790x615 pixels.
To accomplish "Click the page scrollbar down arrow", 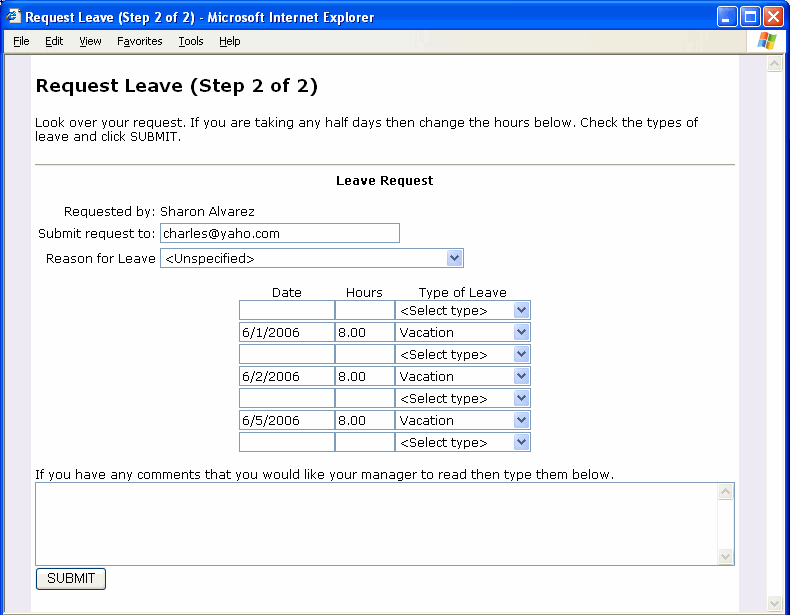I will coord(774,603).
